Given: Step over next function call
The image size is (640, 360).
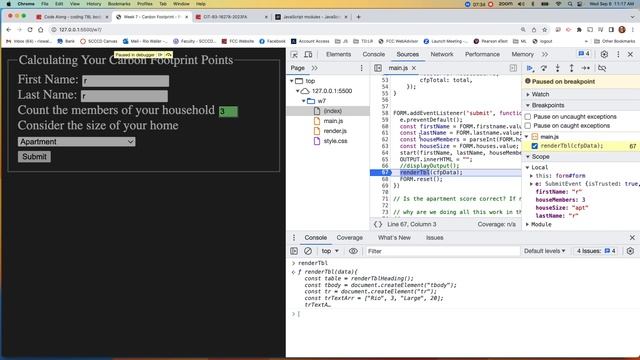Looking at the screenshot, I should 544,68.
